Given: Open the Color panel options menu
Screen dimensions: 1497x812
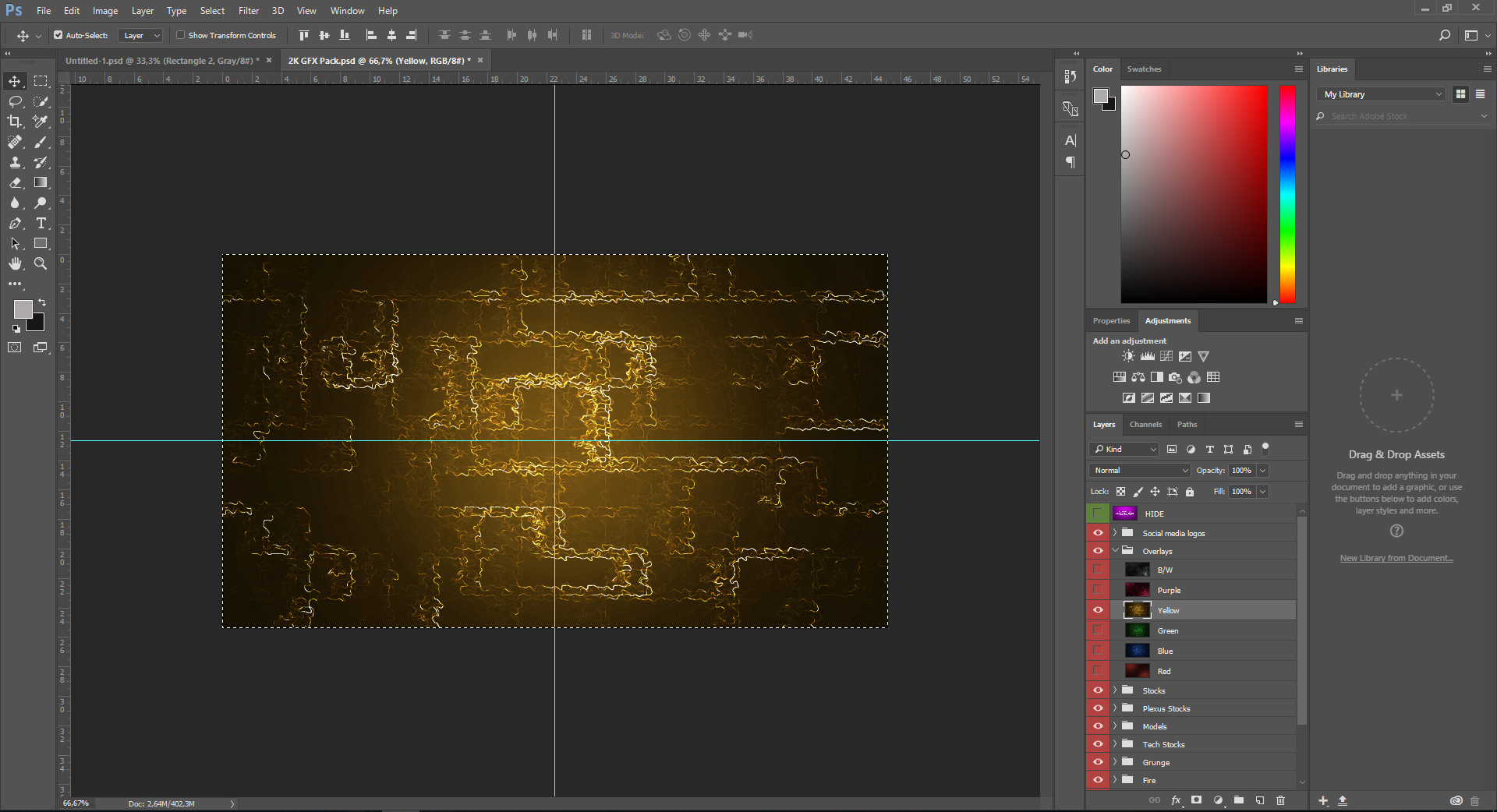Looking at the screenshot, I should (x=1299, y=69).
